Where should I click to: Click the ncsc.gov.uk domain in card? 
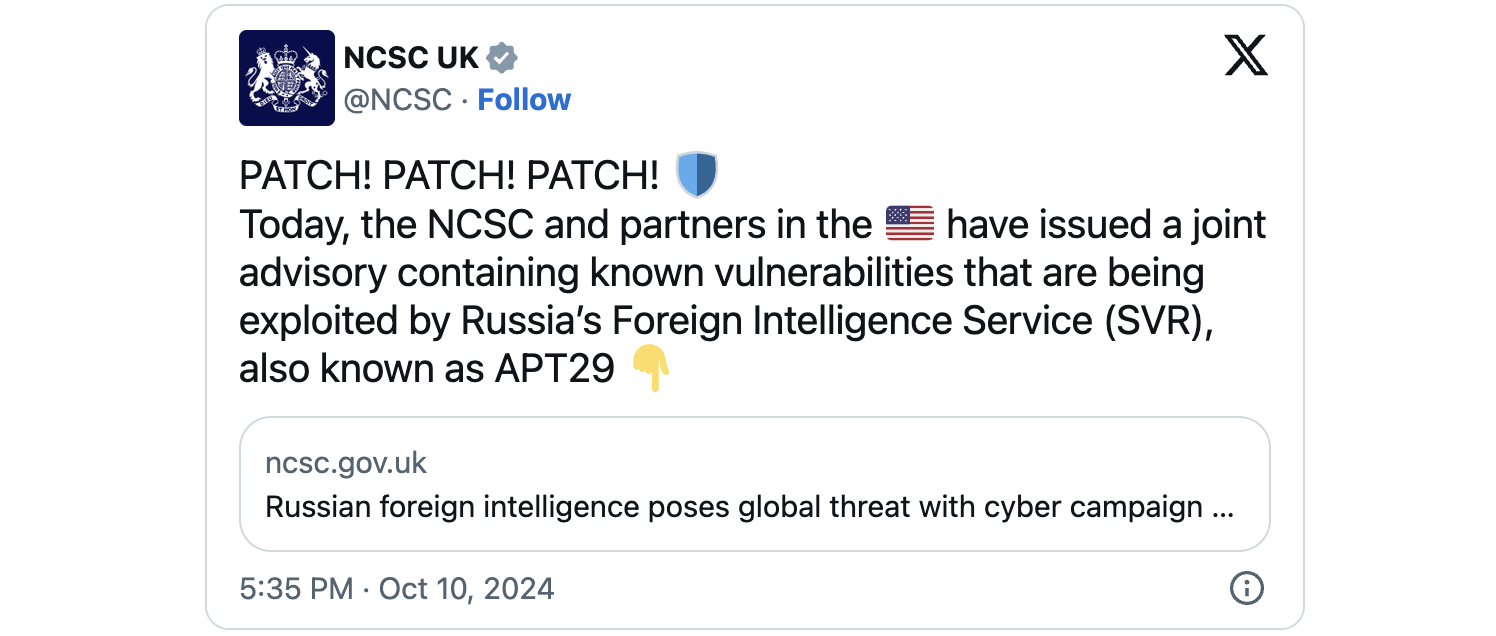pyautogui.click(x=346, y=464)
